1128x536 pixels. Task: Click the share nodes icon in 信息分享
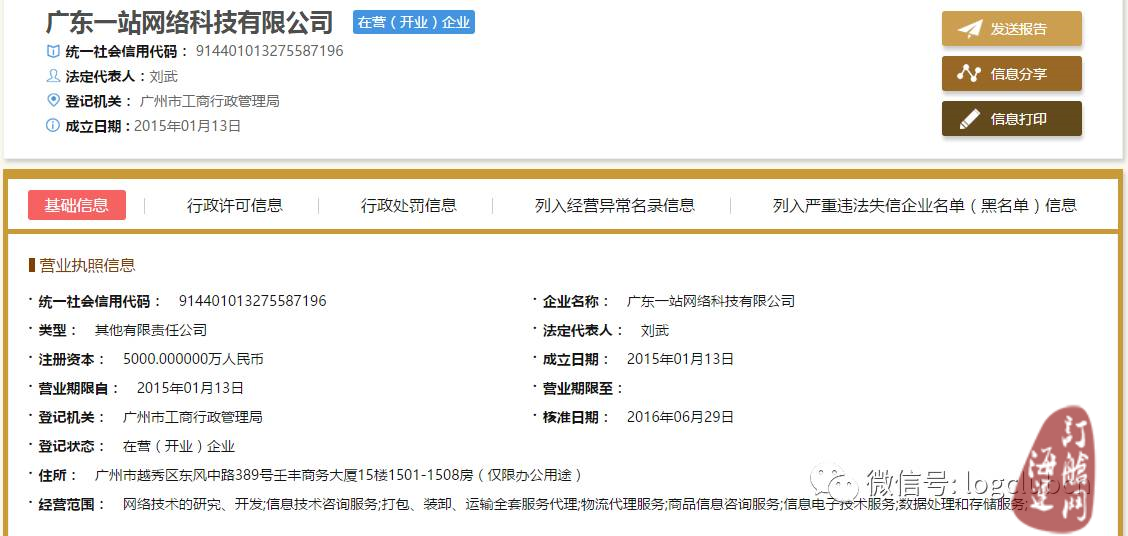969,74
